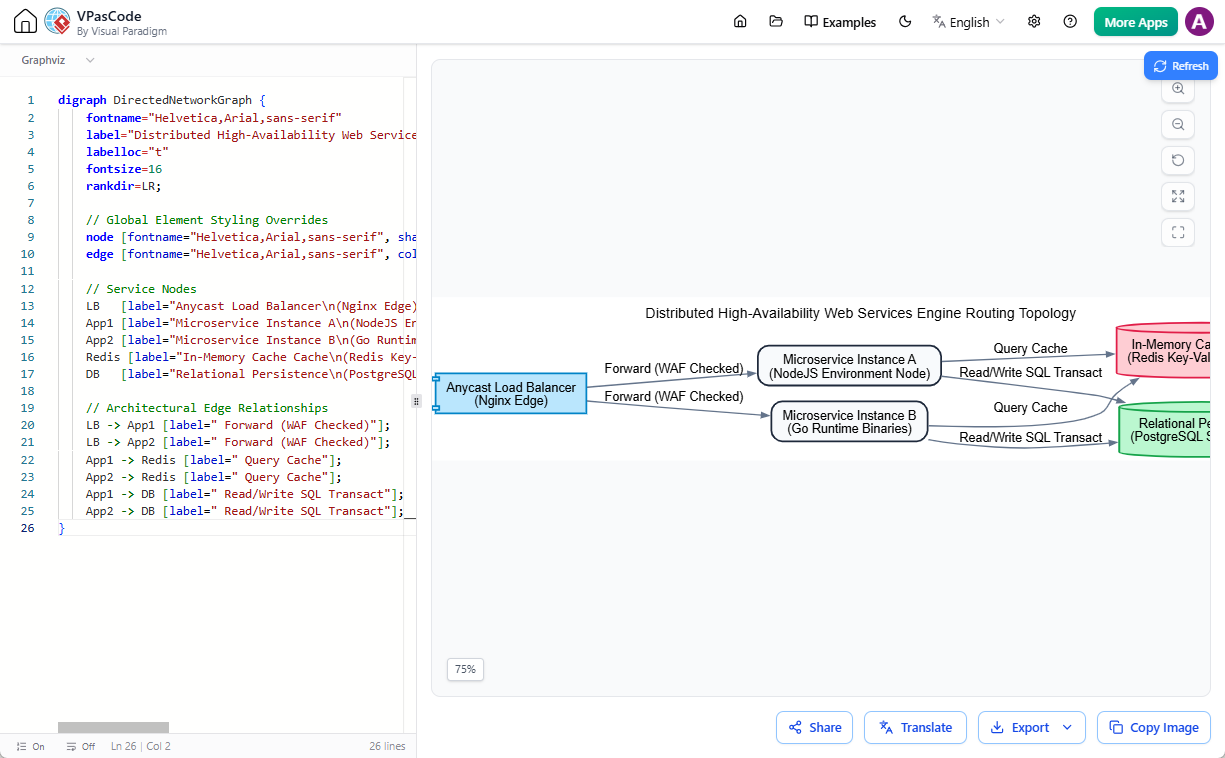
Task: Click code line "LB -> App2"
Action: [238, 442]
